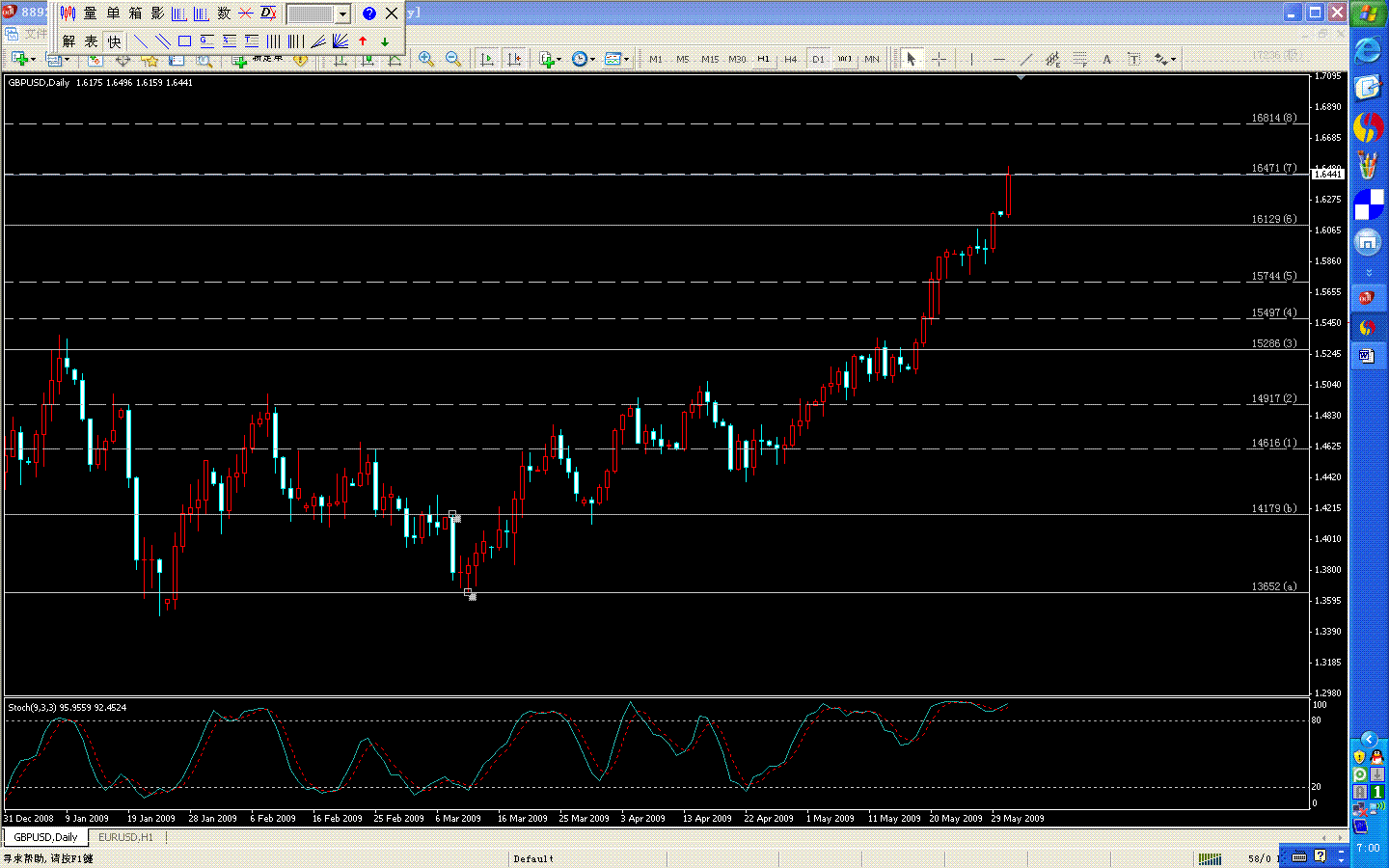Select the horizontal line tool
The height and width of the screenshot is (868, 1389).
pos(998,60)
